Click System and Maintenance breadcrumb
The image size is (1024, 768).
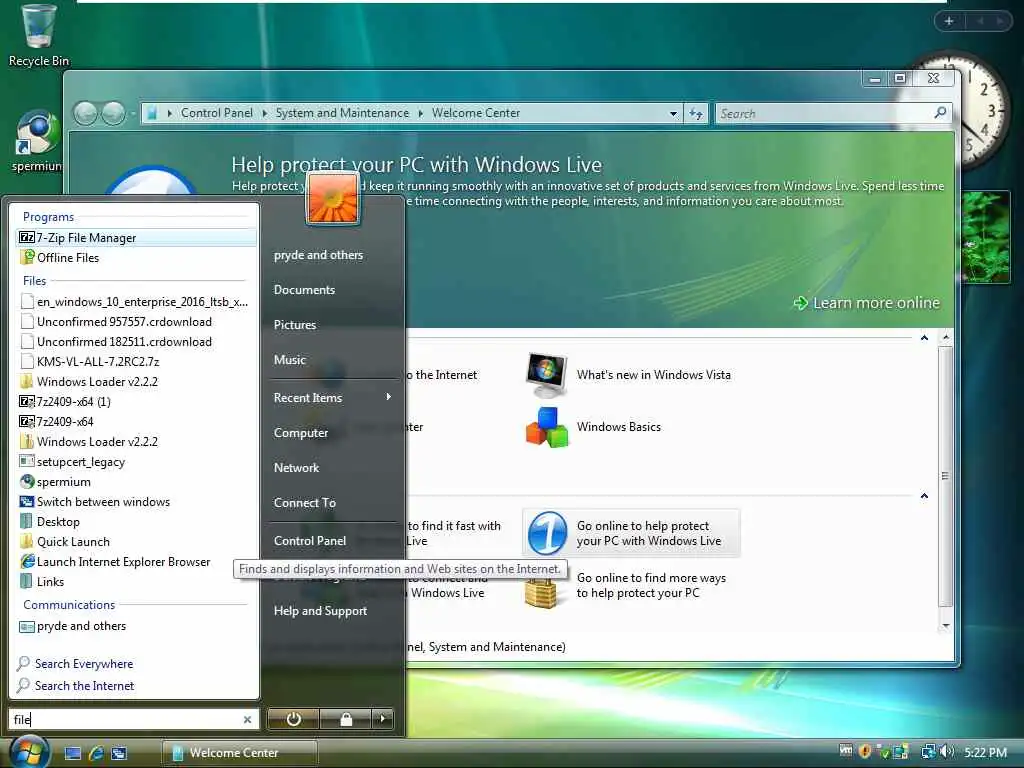pyautogui.click(x=342, y=113)
